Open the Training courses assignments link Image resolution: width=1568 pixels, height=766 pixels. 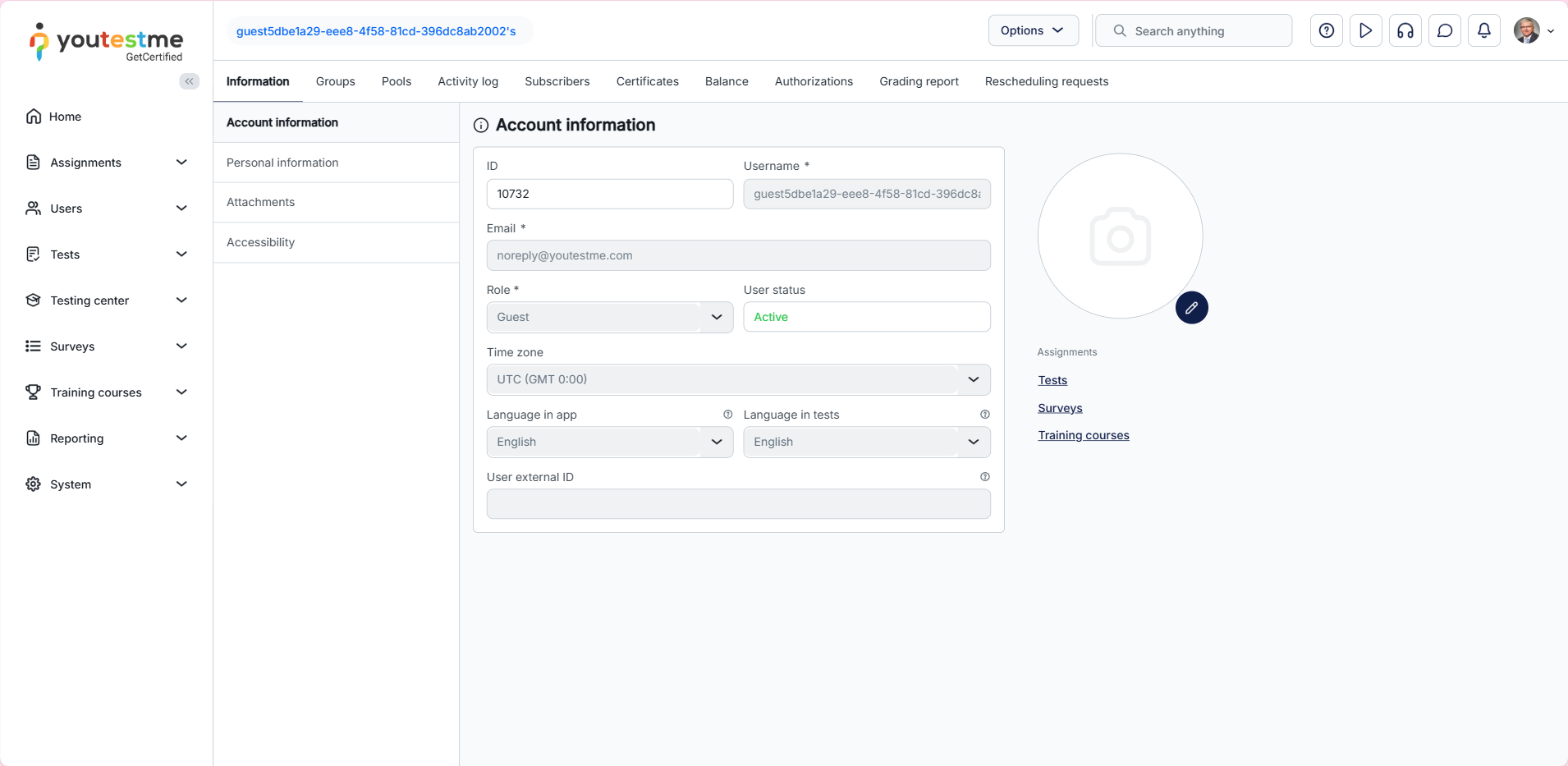pyautogui.click(x=1083, y=435)
